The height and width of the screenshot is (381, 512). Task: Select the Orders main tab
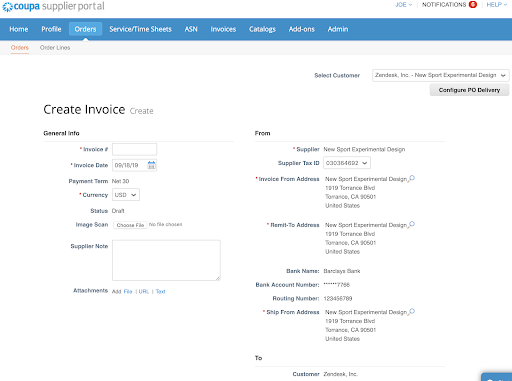[x=85, y=29]
